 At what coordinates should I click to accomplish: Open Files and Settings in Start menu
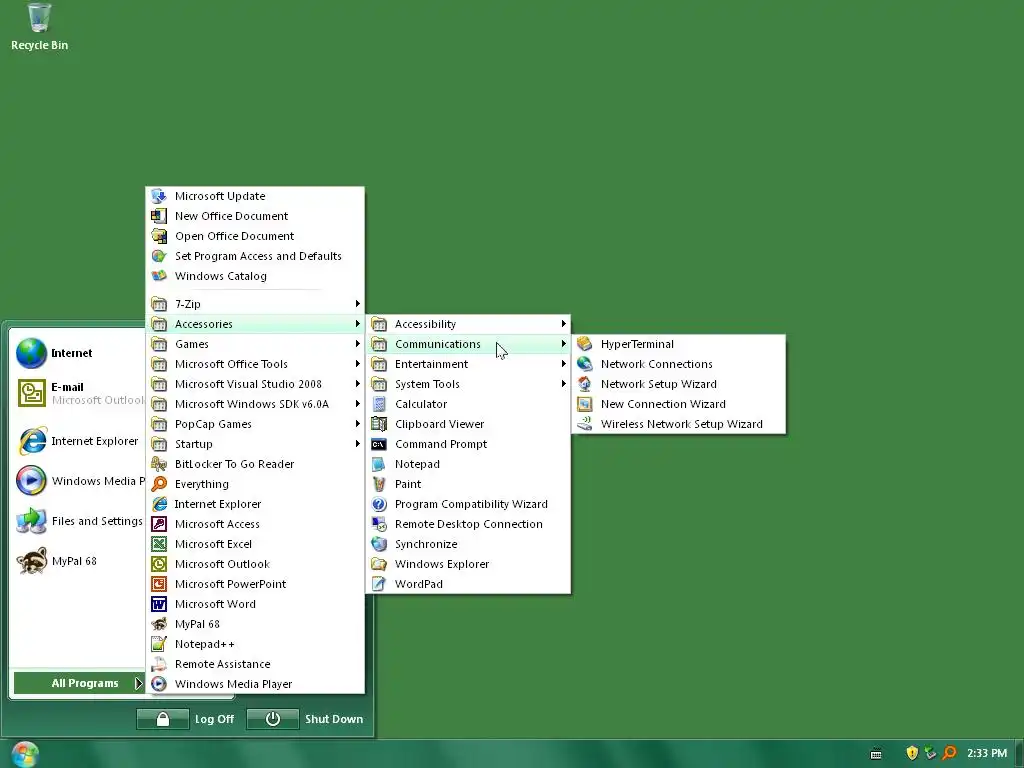(78, 520)
